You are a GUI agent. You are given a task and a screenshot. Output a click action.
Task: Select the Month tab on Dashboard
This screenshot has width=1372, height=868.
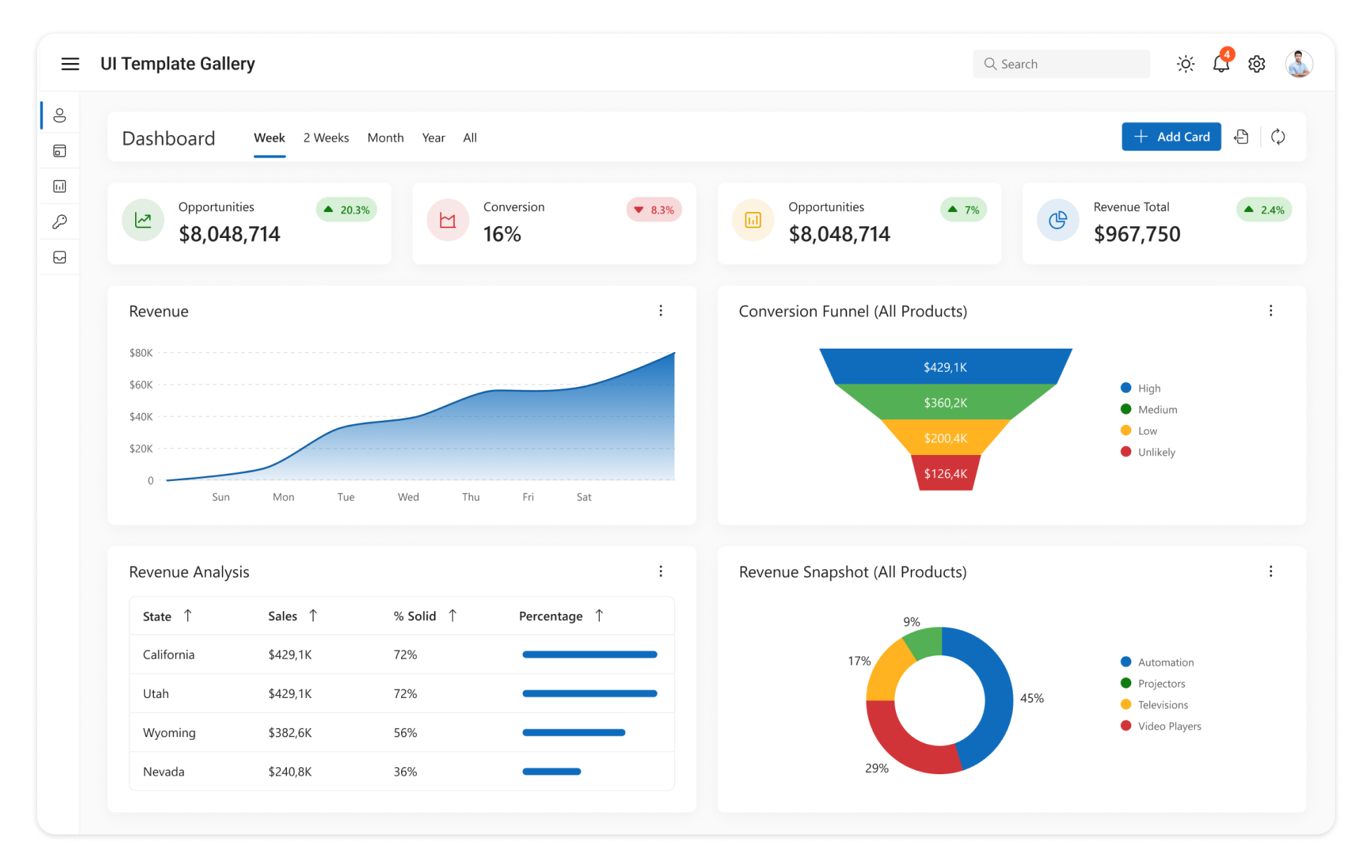(385, 137)
